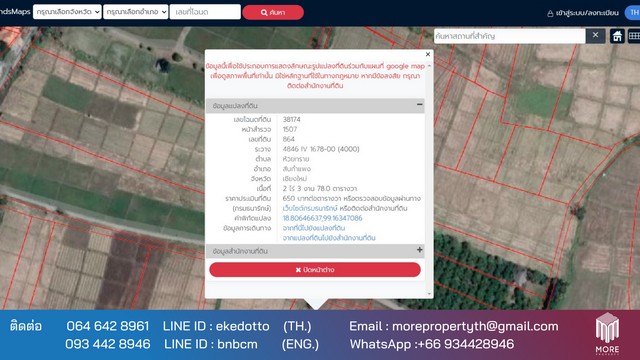Click the More Property logo
This screenshot has height=360, width=640.
pyautogui.click(x=607, y=333)
